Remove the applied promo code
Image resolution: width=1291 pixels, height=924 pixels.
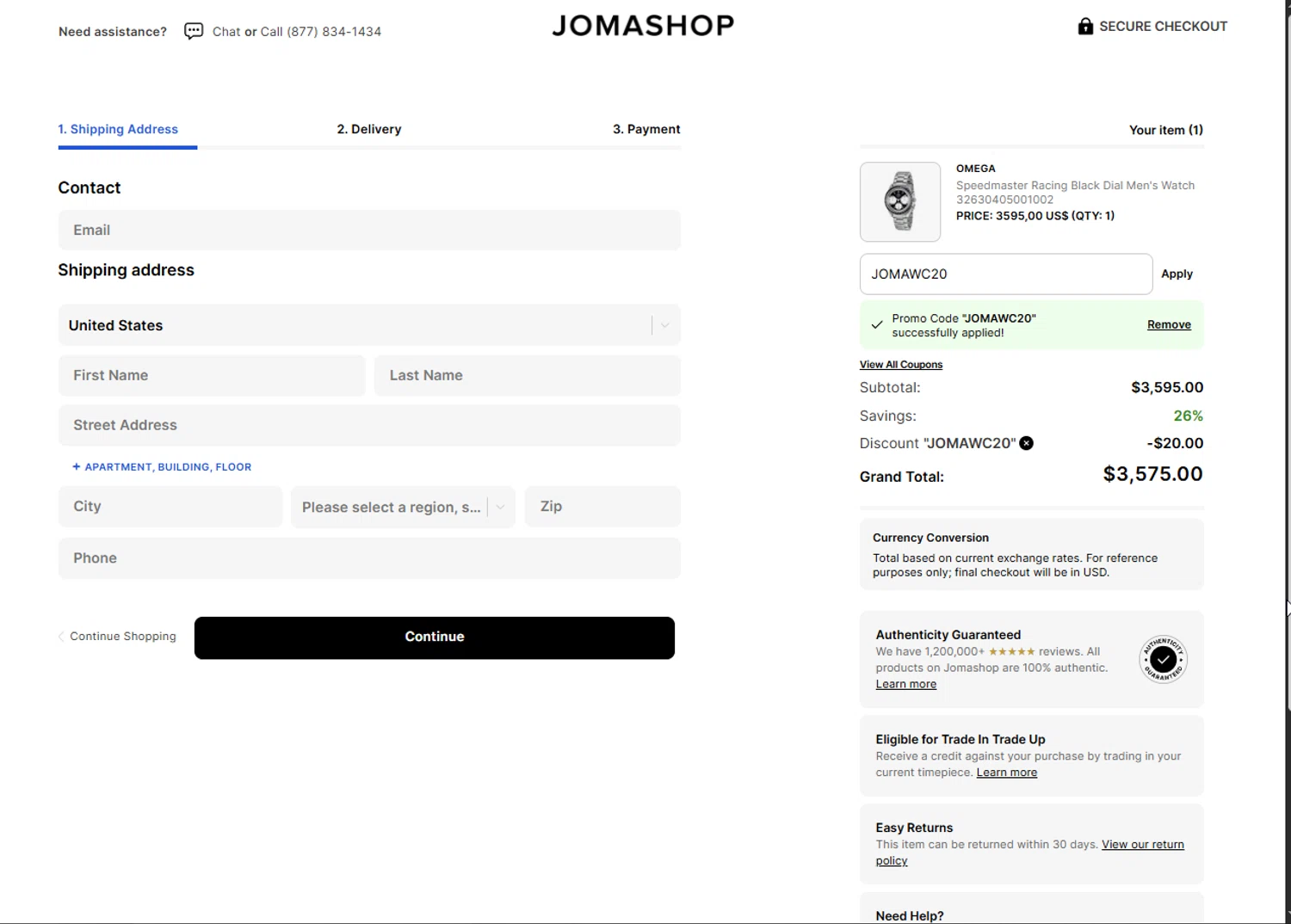click(x=1169, y=324)
